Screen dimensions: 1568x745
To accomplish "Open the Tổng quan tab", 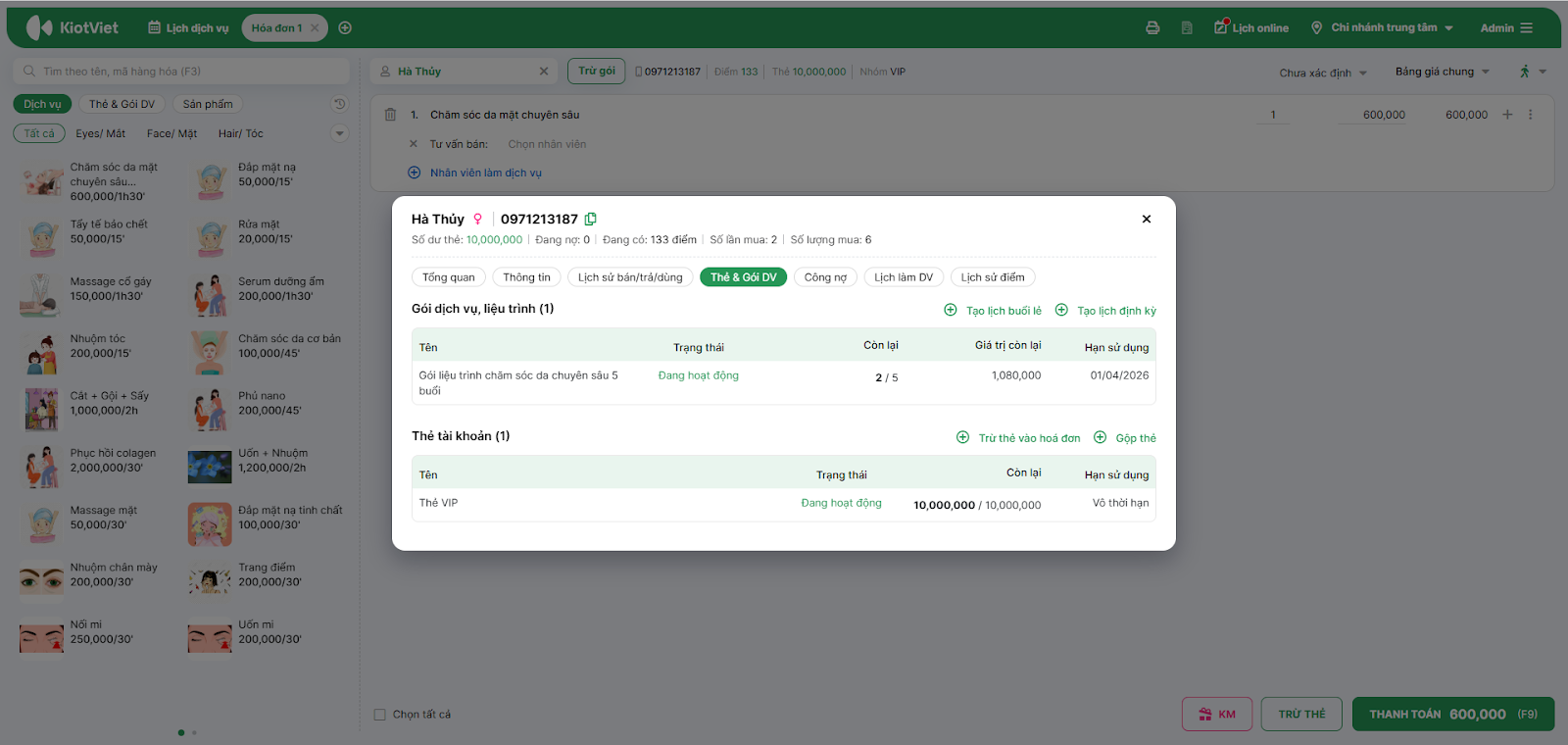I will click(x=449, y=277).
